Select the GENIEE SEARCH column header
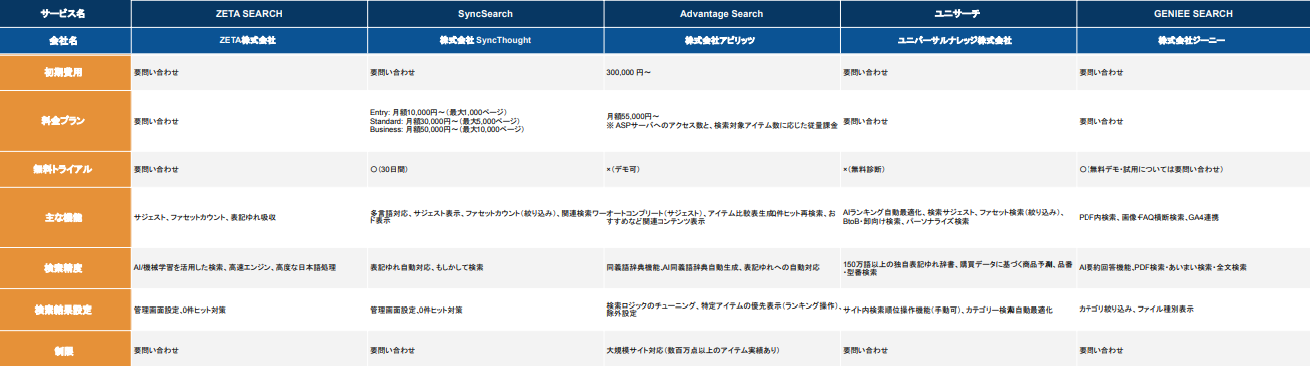This screenshot has height=366, width=1310. pyautogui.click(x=1193, y=14)
